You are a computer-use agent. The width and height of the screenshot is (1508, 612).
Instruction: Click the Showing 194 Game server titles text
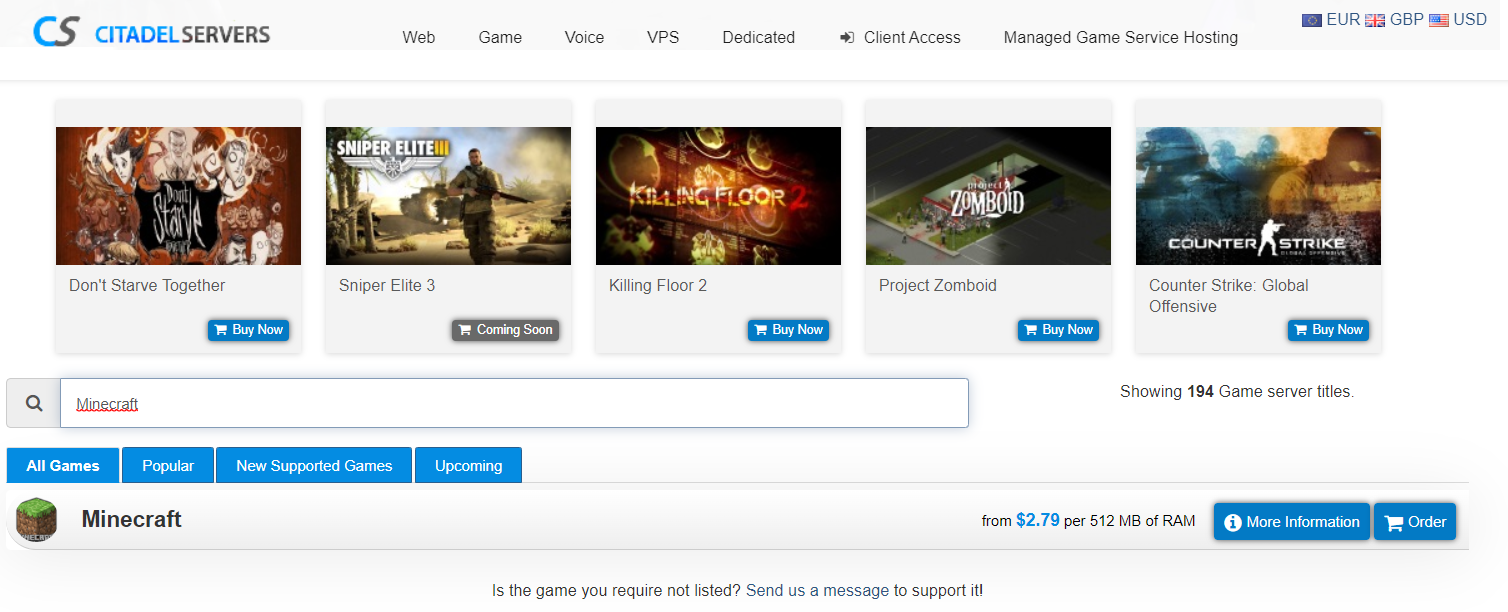[1237, 392]
